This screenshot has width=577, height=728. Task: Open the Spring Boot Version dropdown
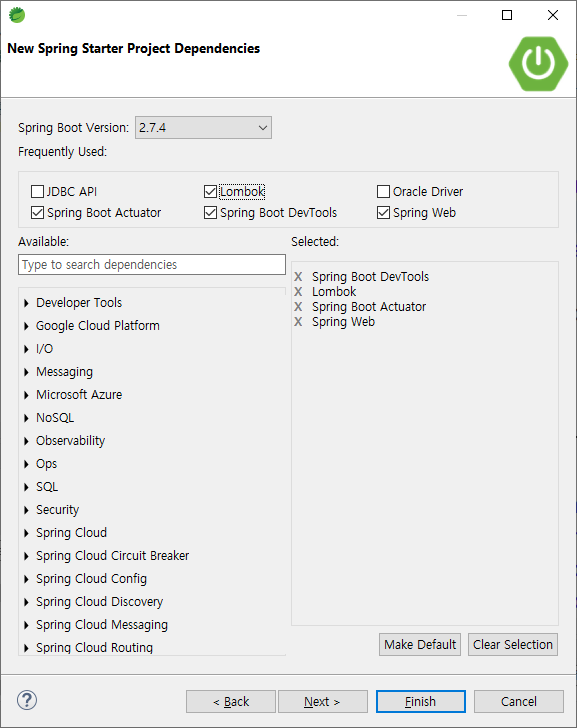pos(203,128)
